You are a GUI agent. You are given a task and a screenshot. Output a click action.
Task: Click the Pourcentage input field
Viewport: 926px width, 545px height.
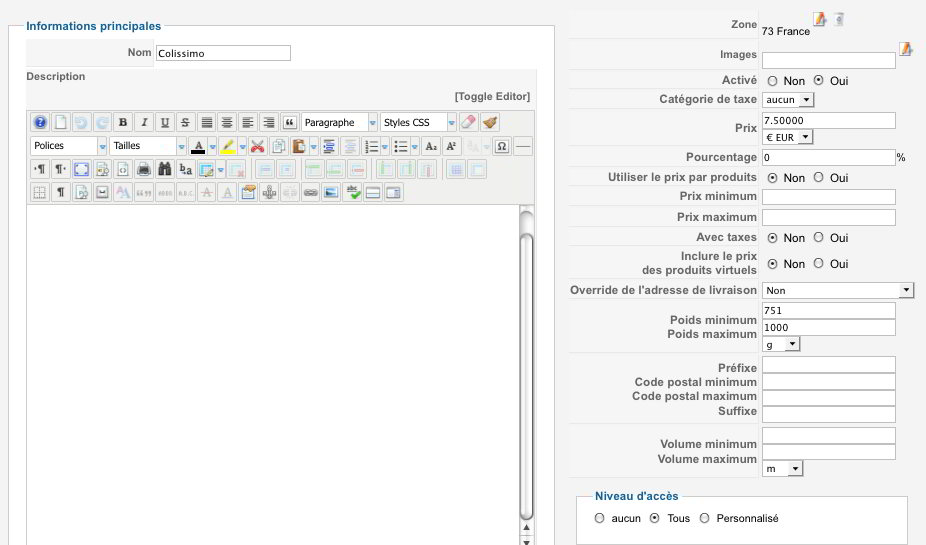pos(829,158)
